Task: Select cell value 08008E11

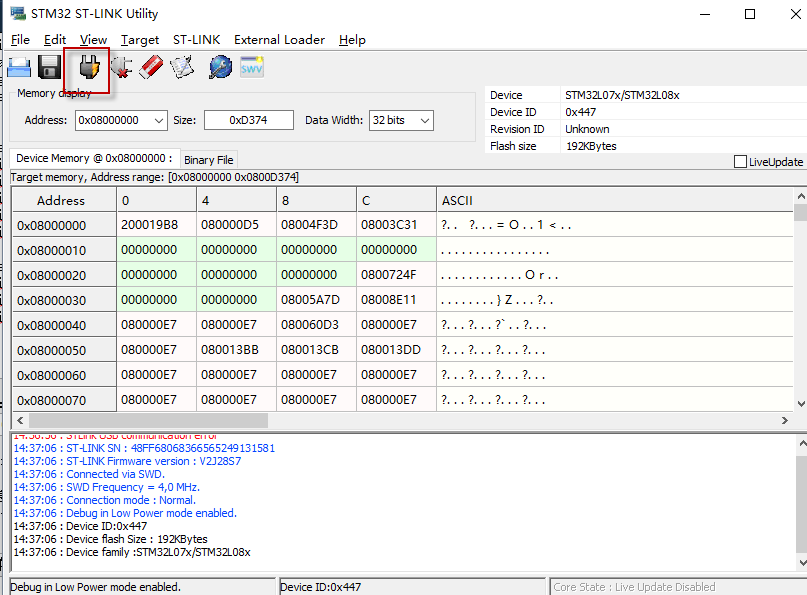Action: coord(396,300)
